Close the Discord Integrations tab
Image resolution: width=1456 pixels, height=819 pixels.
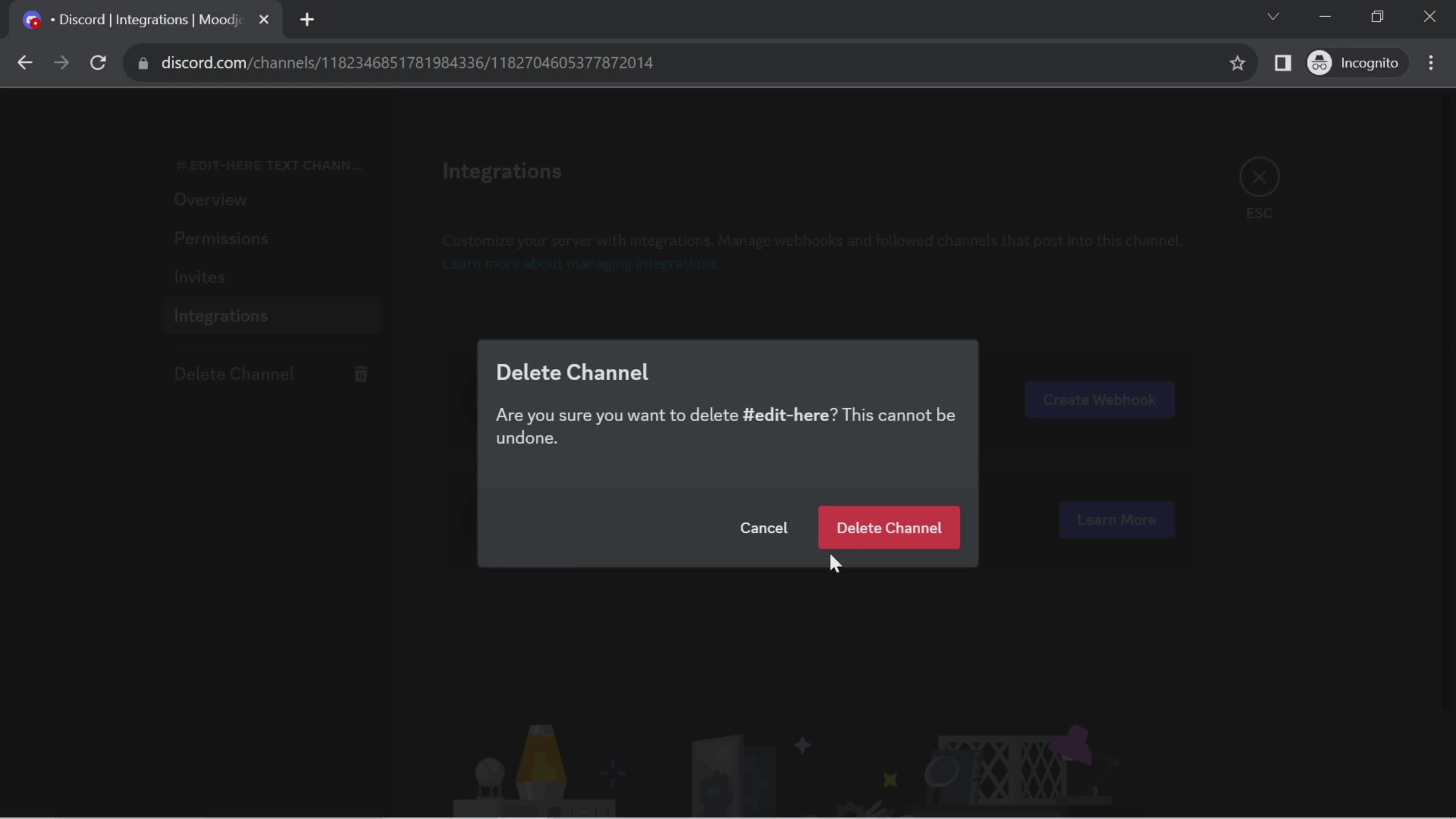pyautogui.click(x=264, y=20)
